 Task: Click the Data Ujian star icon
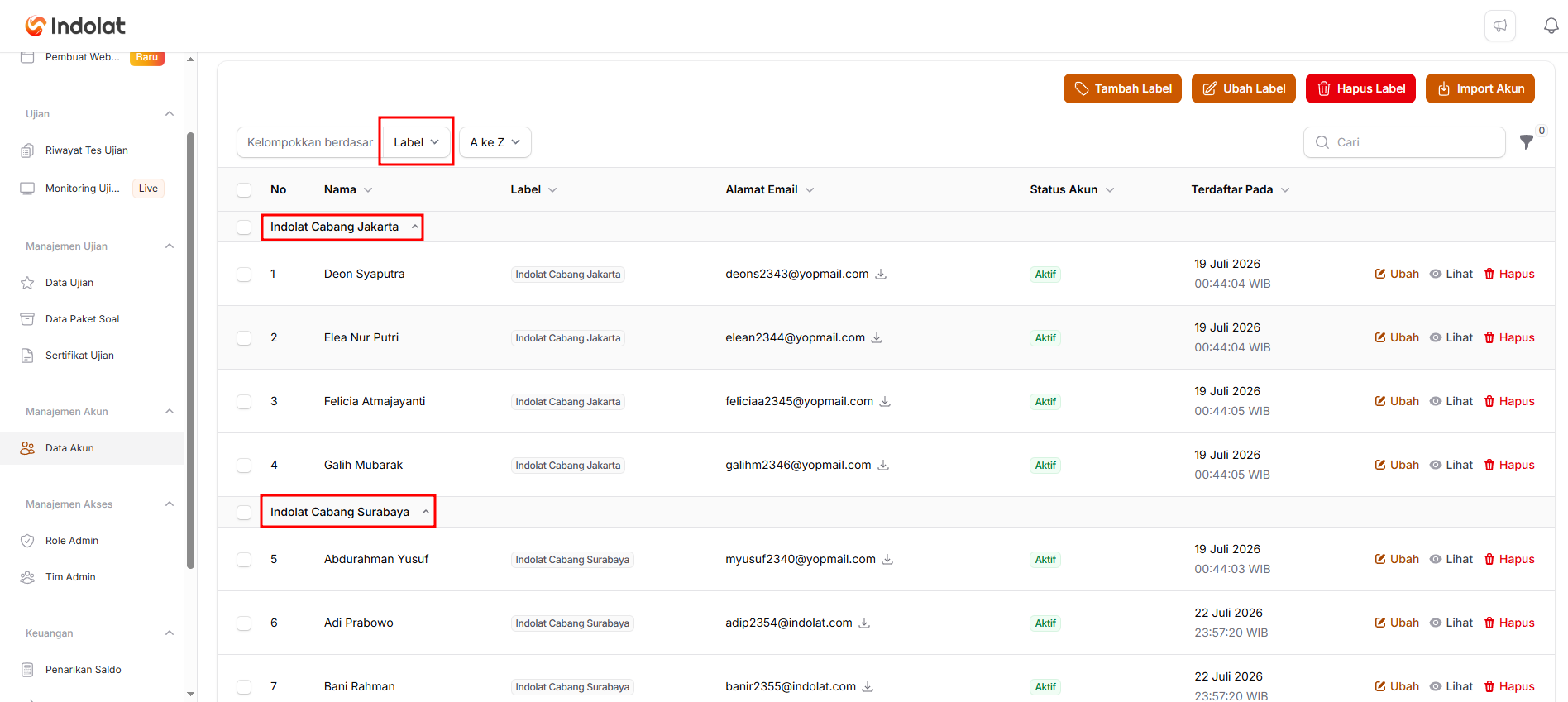click(x=27, y=283)
